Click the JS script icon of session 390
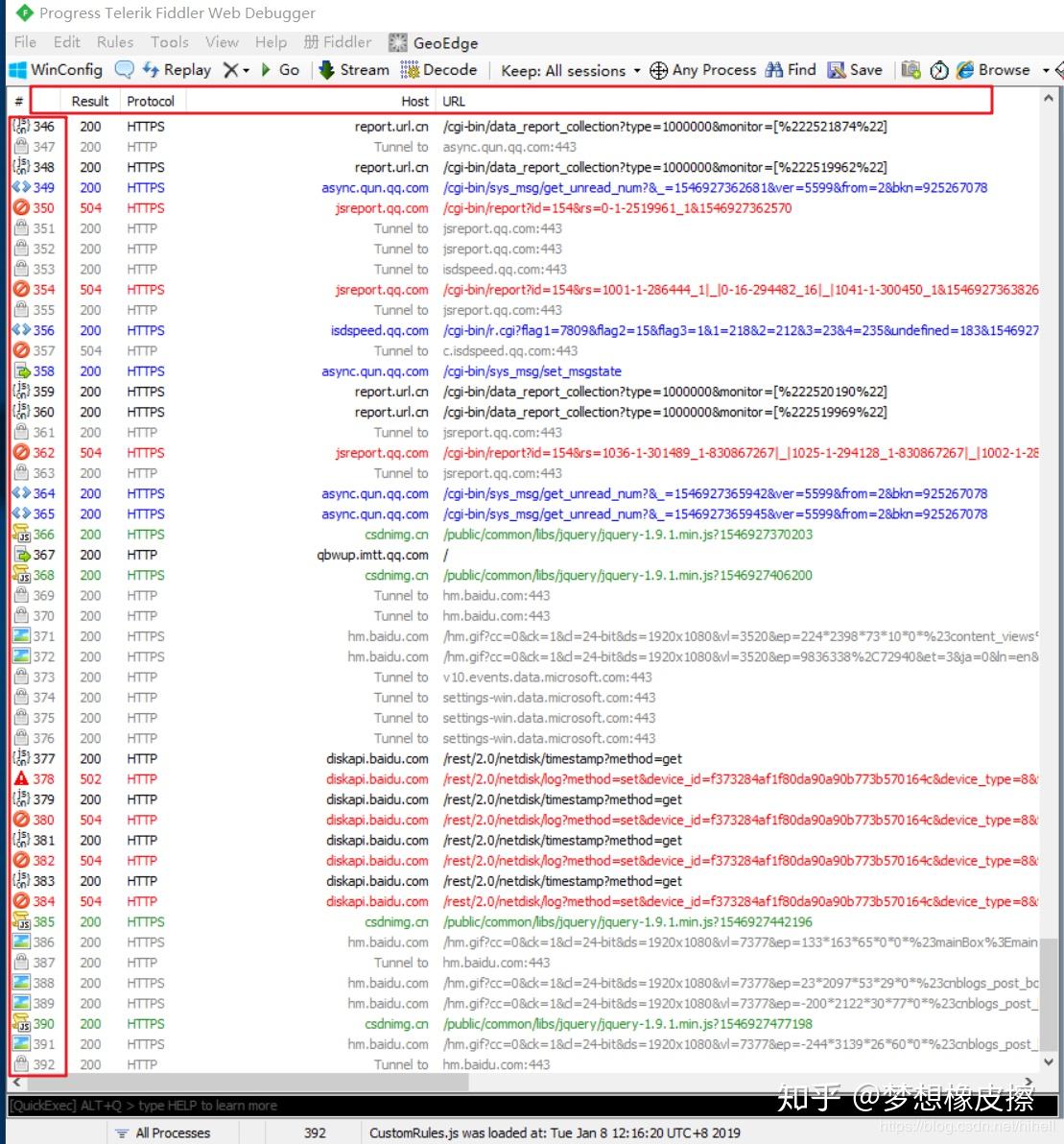 click(21, 1024)
